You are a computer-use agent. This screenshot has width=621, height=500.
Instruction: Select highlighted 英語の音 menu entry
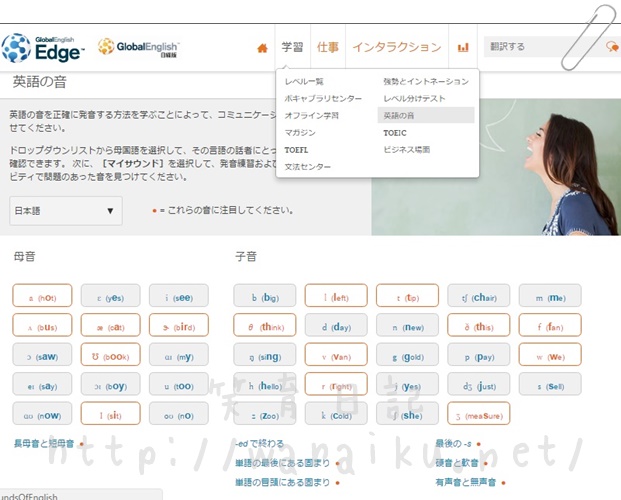426,115
